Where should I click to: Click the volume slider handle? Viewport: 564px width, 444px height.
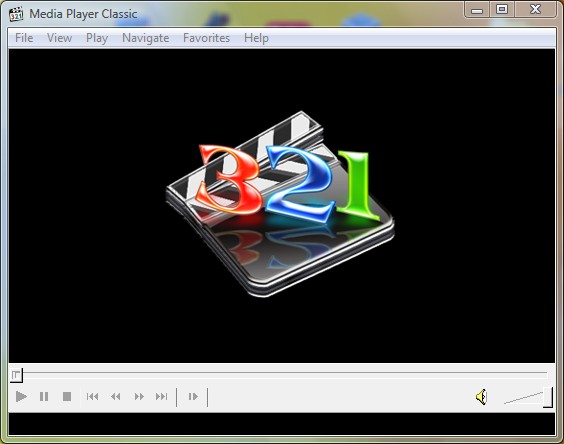(548, 397)
